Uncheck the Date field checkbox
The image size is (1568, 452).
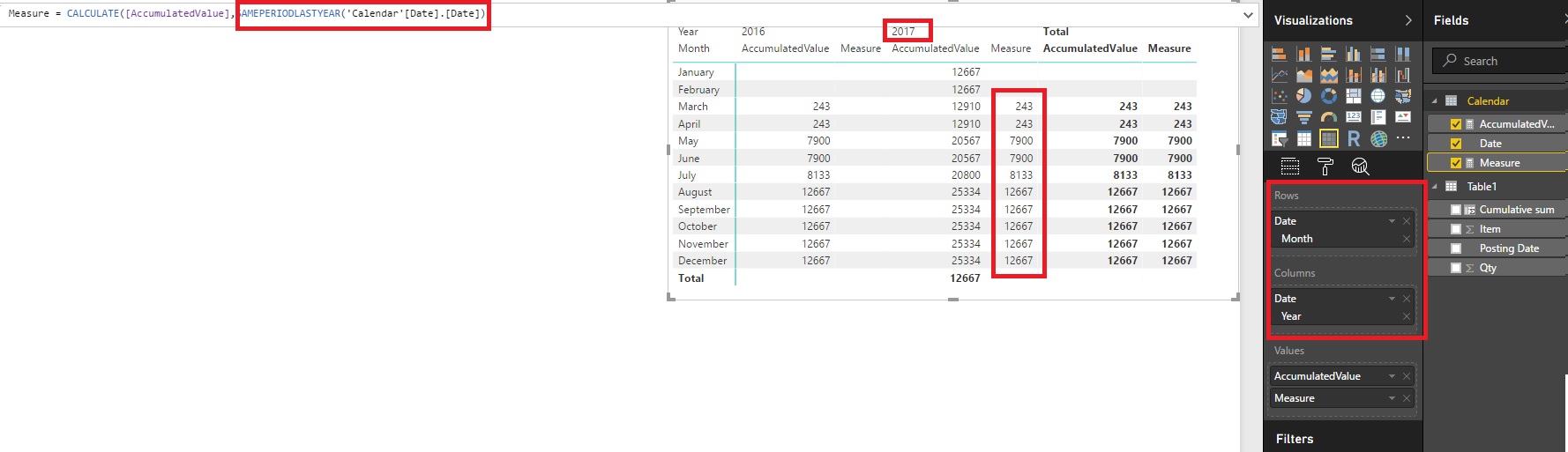pyautogui.click(x=1456, y=144)
